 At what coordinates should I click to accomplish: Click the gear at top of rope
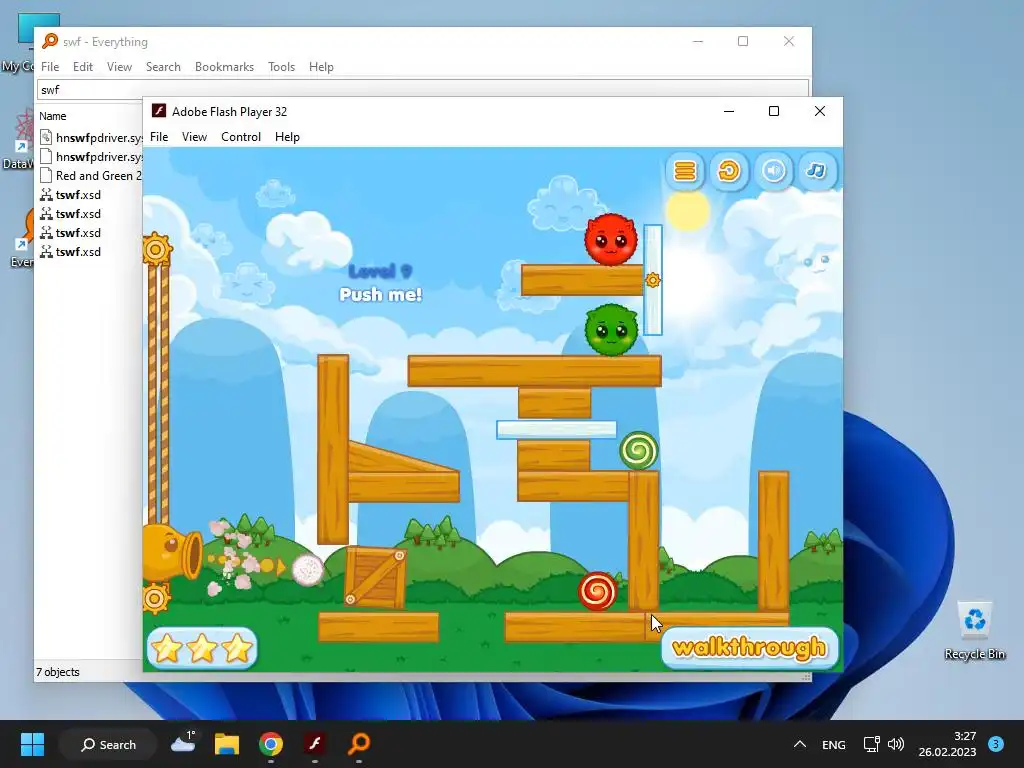(x=157, y=249)
